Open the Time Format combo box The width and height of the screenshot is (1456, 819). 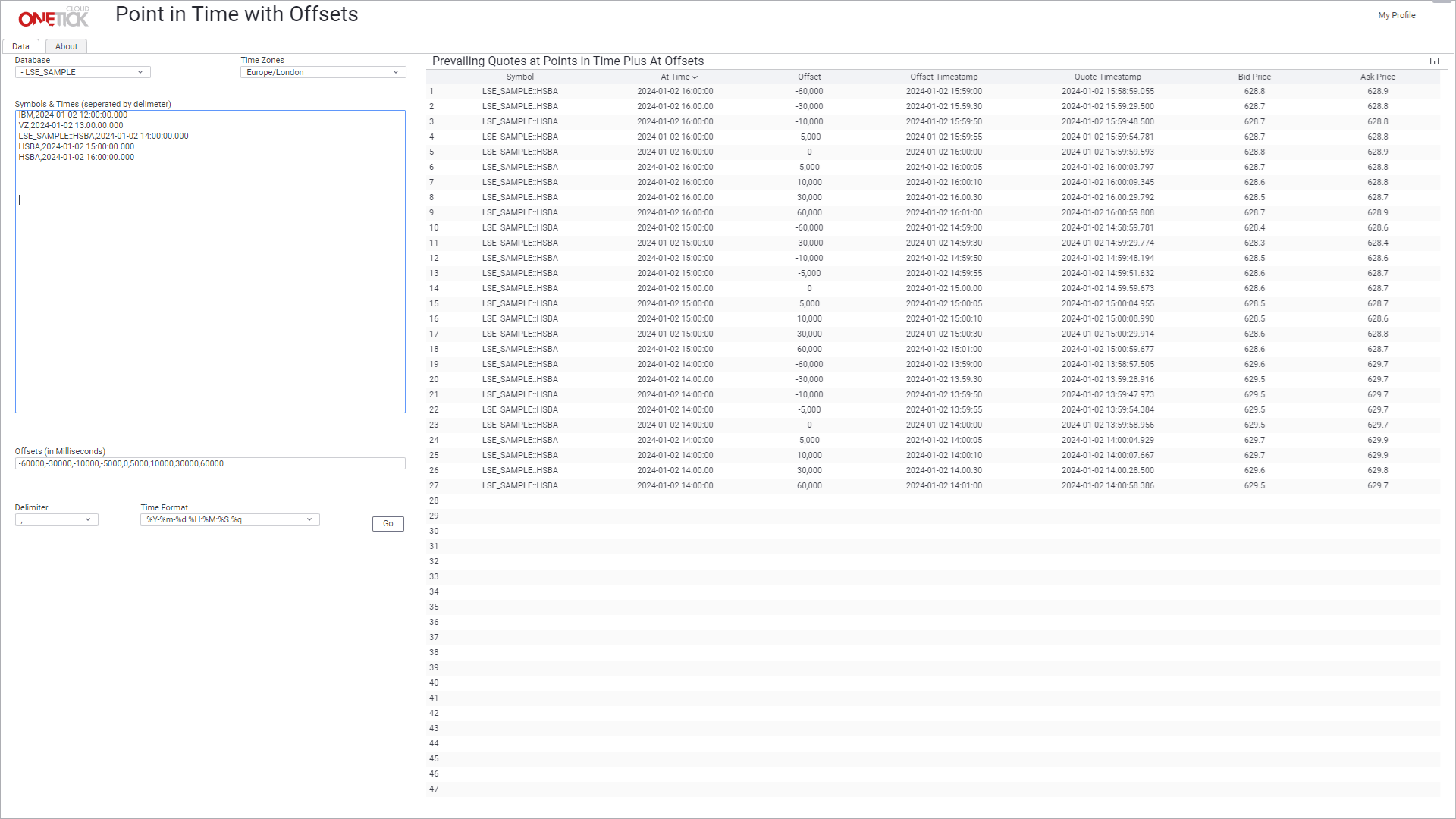(230, 519)
